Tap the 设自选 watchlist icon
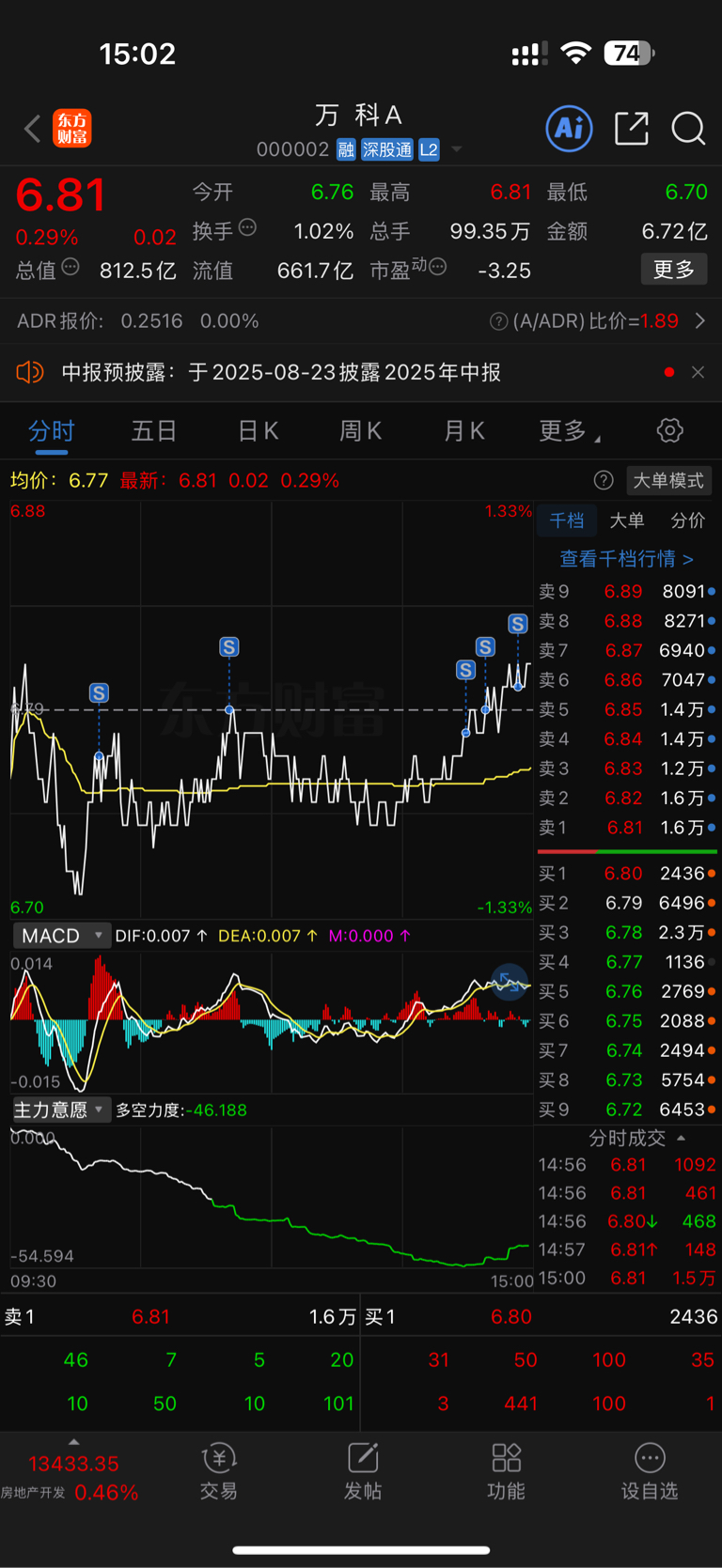Viewport: 722px width, 1568px height. click(650, 1472)
